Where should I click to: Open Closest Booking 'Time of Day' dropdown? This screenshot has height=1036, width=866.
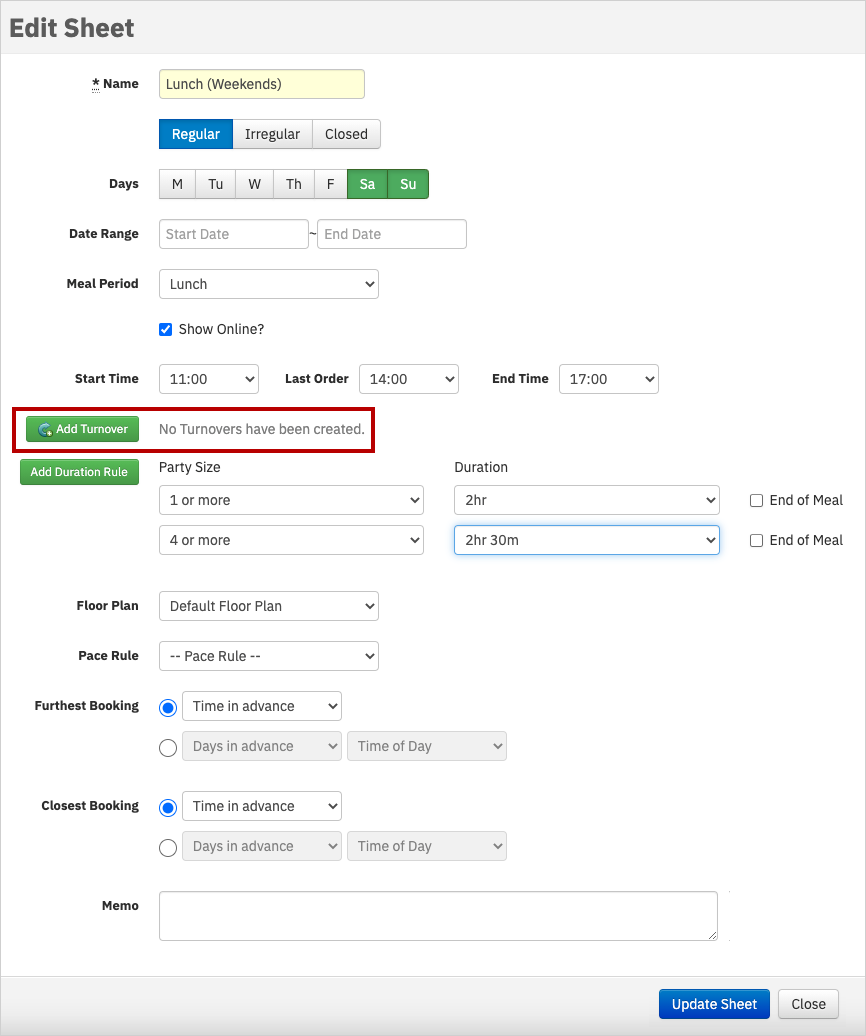(x=427, y=846)
